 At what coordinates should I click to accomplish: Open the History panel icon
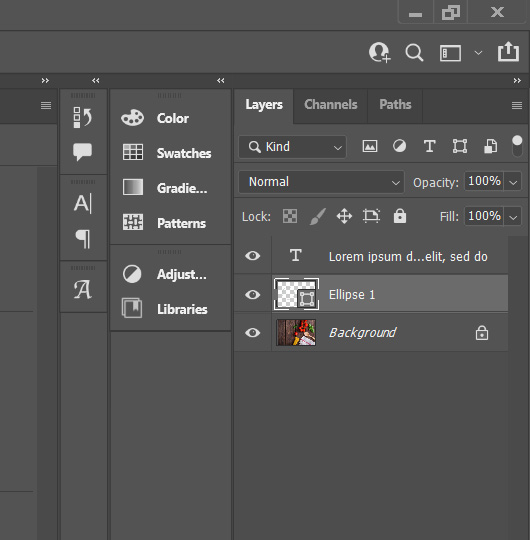tap(83, 117)
